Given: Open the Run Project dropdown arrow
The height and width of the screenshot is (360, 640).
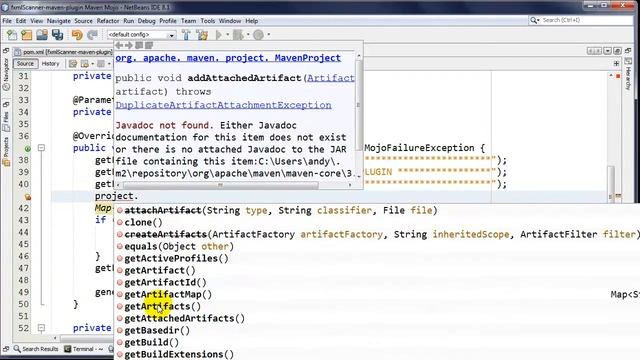Looking at the screenshot, I should pos(228,35).
